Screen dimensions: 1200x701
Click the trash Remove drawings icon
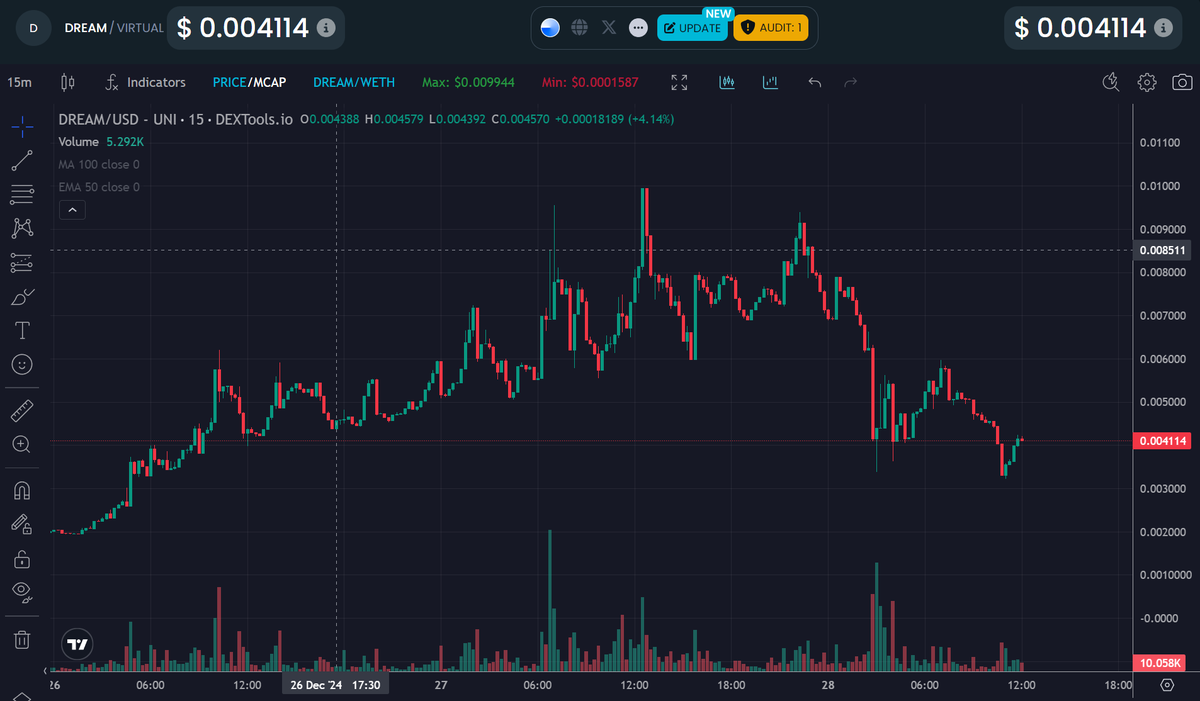tap(22, 638)
